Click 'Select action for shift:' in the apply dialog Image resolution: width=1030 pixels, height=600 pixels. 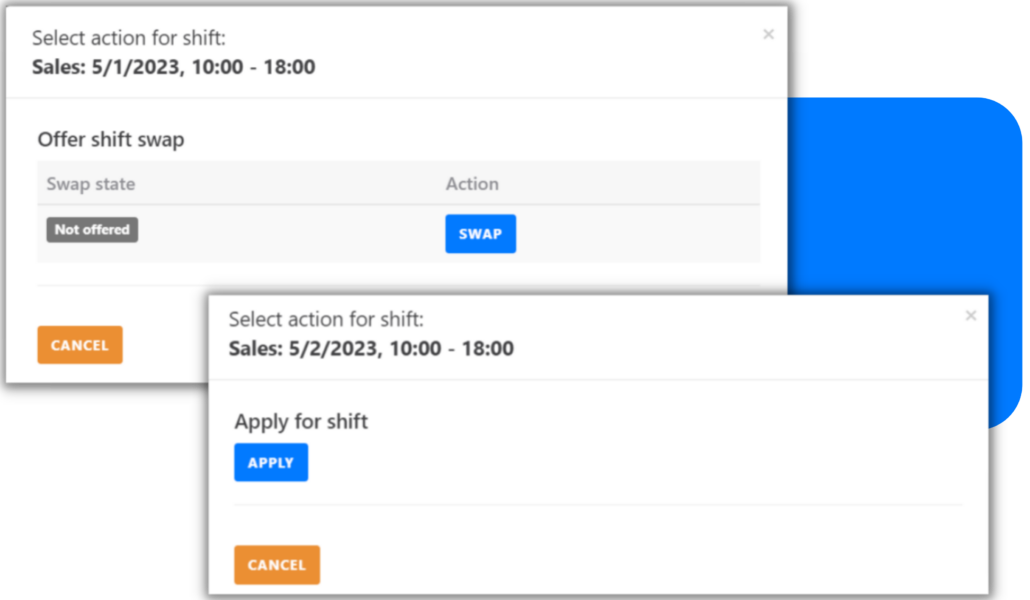point(326,320)
